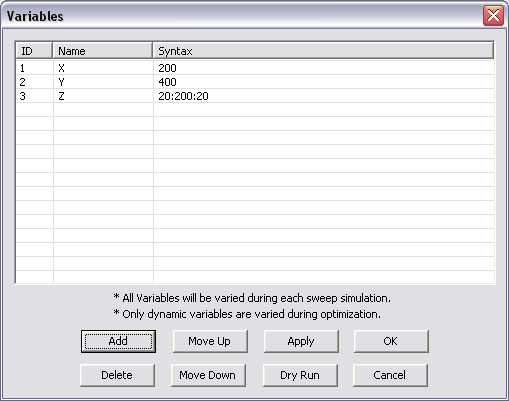This screenshot has width=509, height=401.
Task: Click the Syntax column header
Action: (x=323, y=51)
